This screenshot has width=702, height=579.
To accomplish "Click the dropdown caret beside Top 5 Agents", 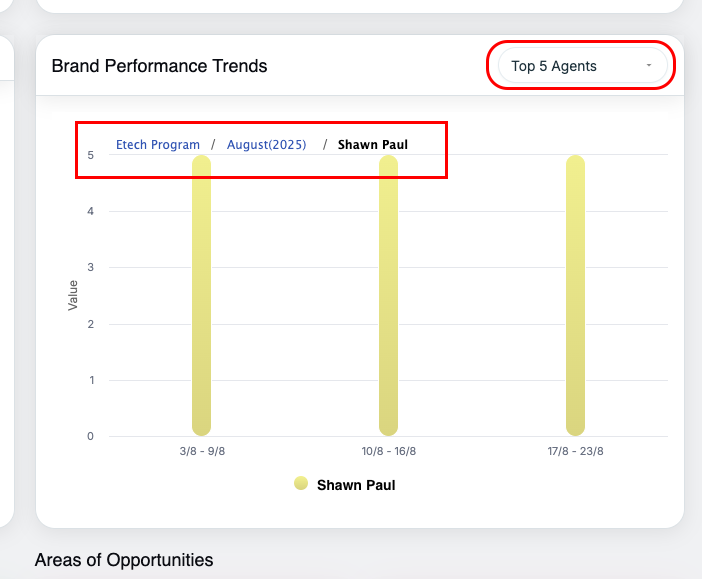I will (x=649, y=66).
